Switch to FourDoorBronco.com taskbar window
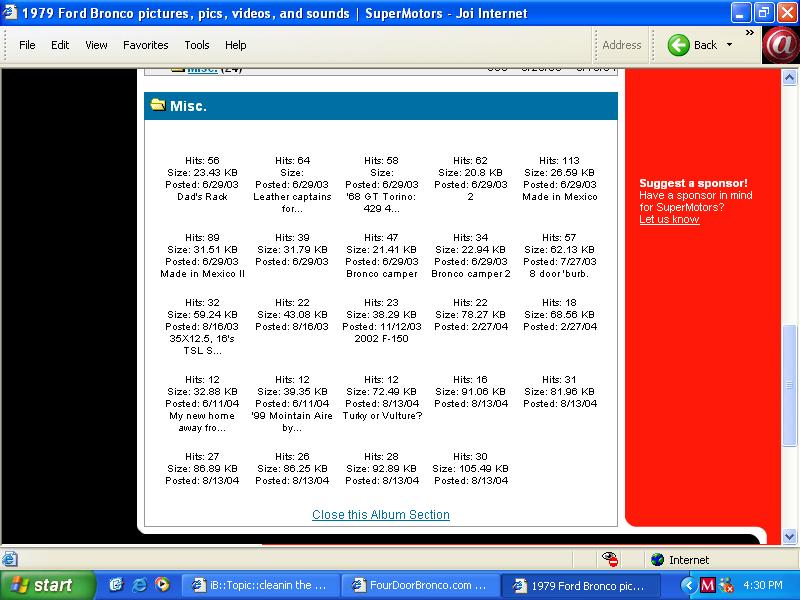The width and height of the screenshot is (800, 600). click(x=421, y=585)
